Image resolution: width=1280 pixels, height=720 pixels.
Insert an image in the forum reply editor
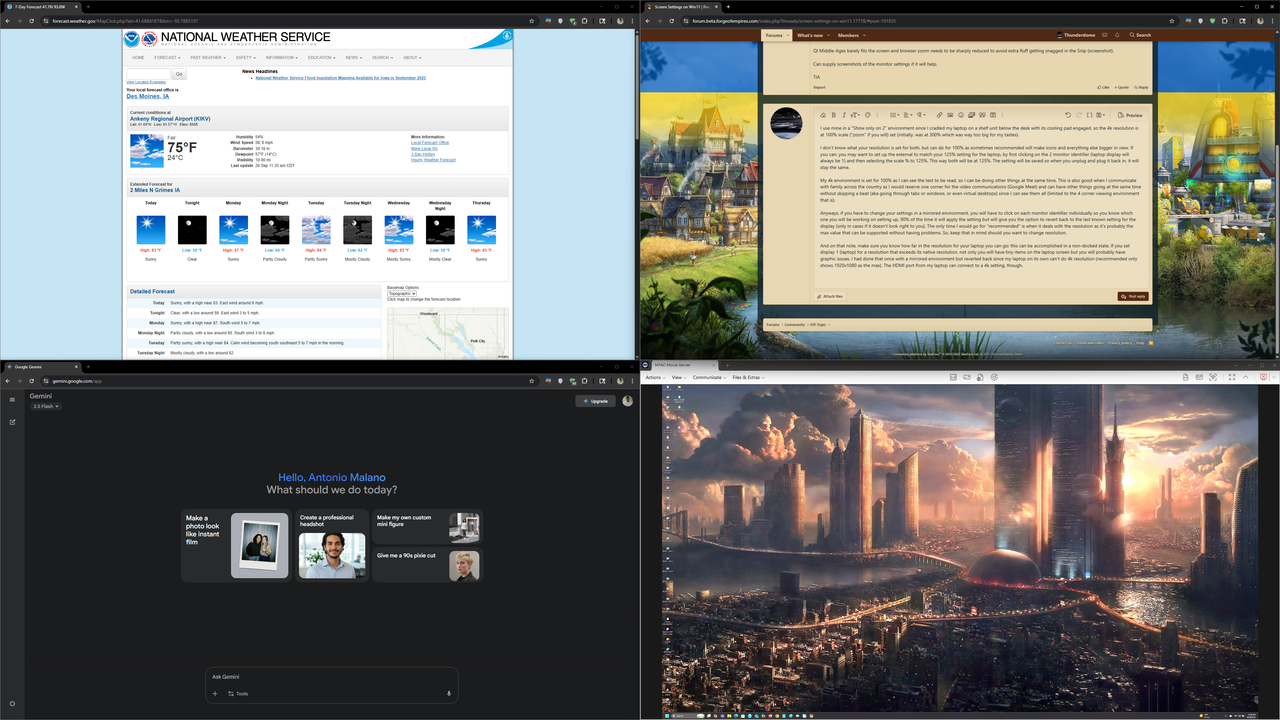(x=950, y=115)
